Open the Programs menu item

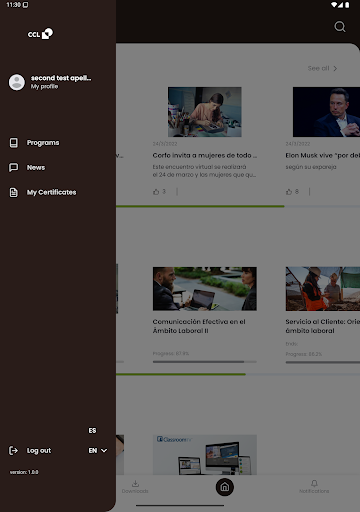43,143
